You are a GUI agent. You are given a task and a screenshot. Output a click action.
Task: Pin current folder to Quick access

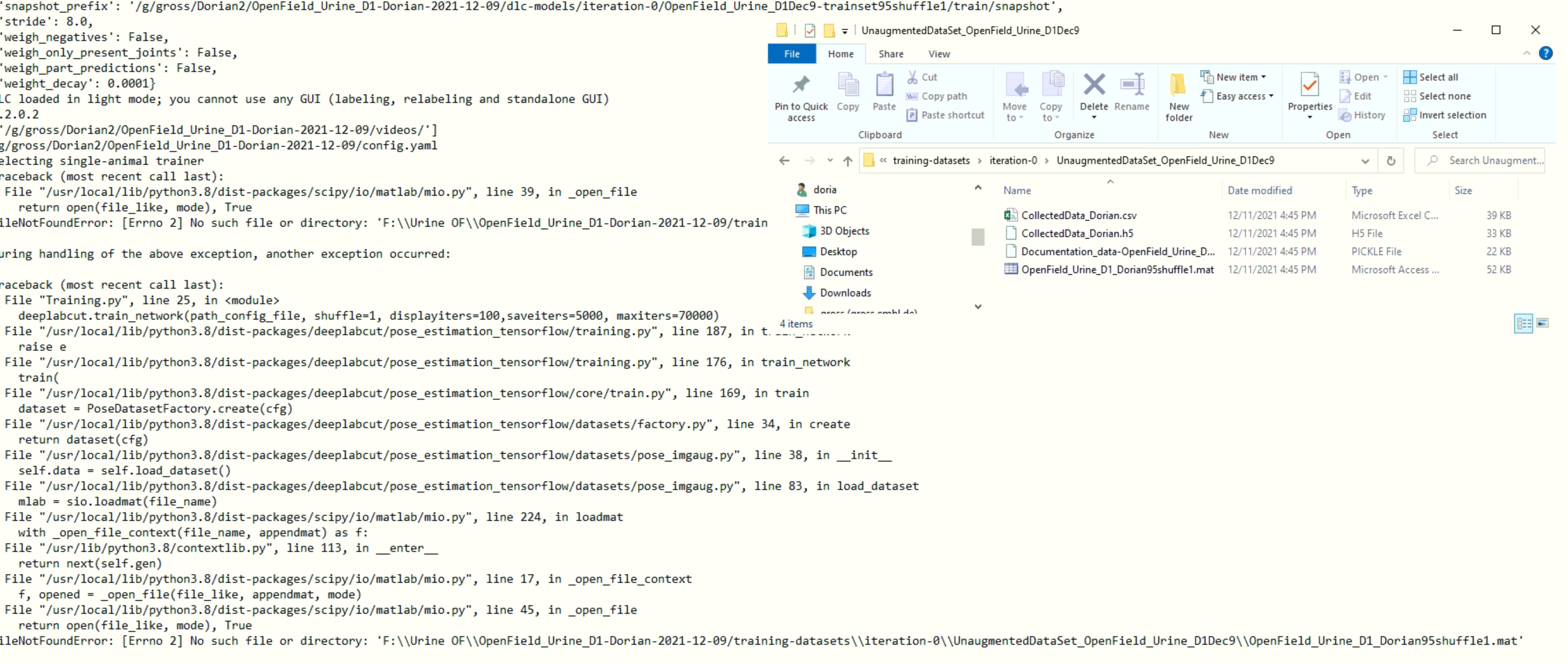click(800, 95)
